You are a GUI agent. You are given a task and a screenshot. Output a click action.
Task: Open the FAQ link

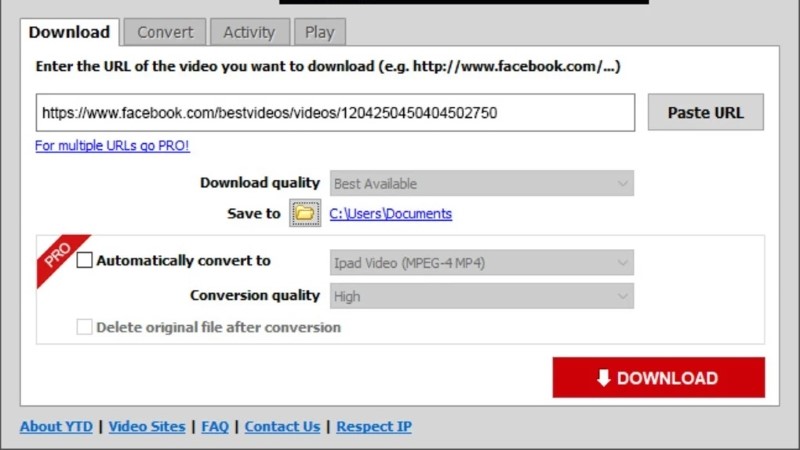coord(215,427)
